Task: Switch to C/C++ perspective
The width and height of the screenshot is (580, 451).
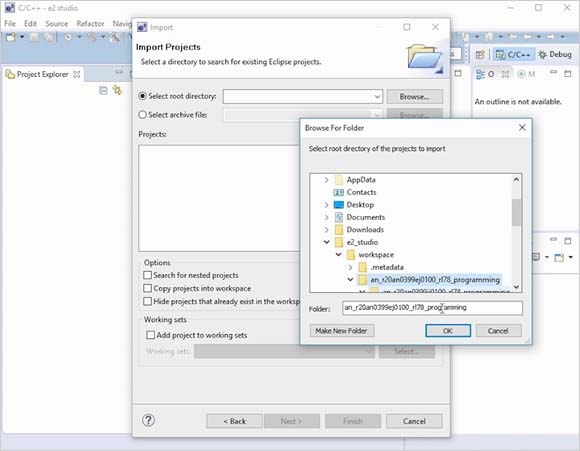Action: 513,55
